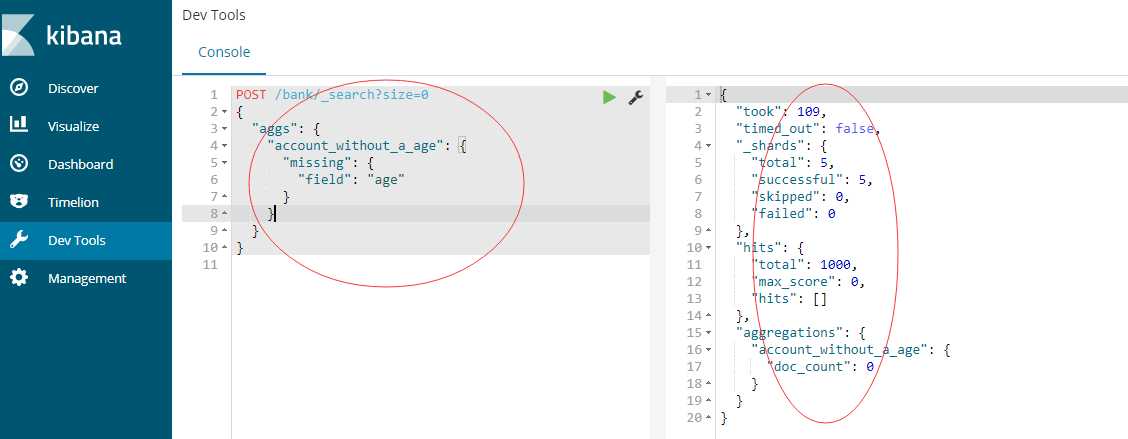
Task: Click the "took": 109 response line
Action: point(782,112)
